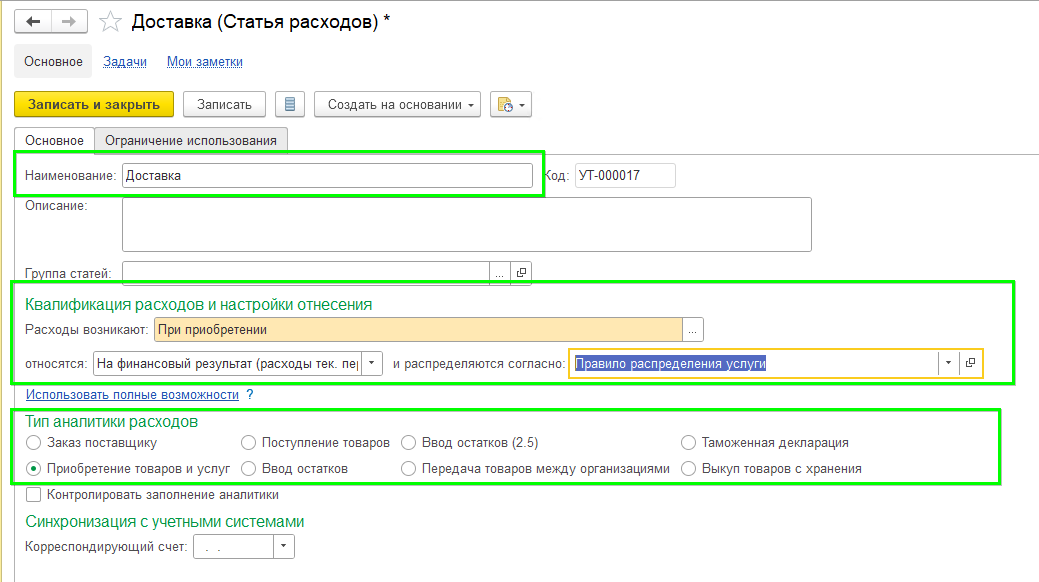Click into the Описание text area

coord(467,224)
